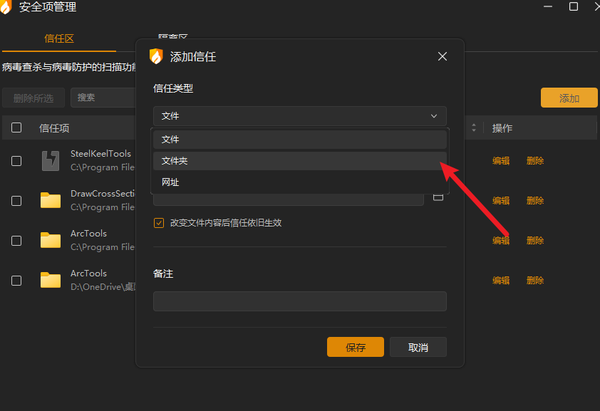600x411 pixels.
Task: Click the DrawCrossSection folder icon
Action: [51, 200]
